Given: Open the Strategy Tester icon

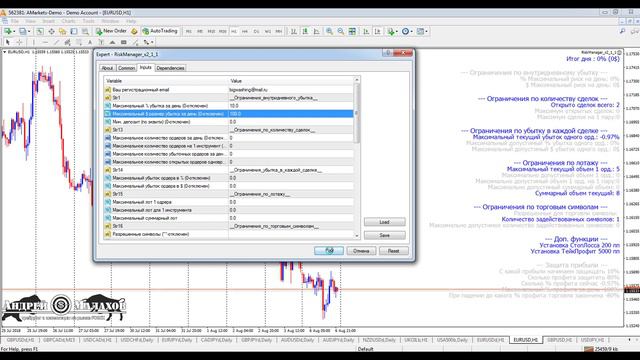Looking at the screenshot, I should 85,31.
